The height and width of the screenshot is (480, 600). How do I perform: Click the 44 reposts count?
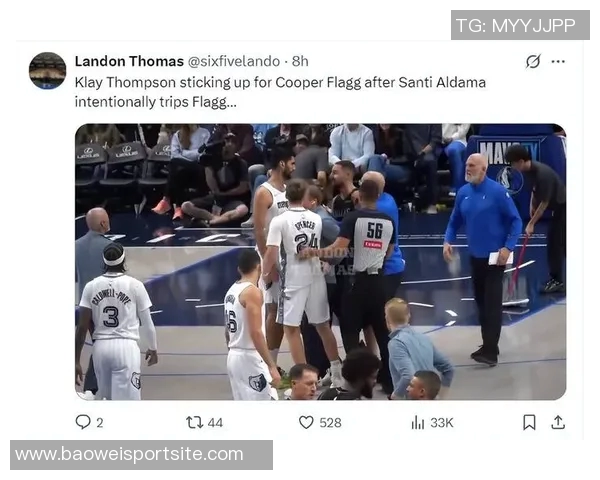coord(215,423)
